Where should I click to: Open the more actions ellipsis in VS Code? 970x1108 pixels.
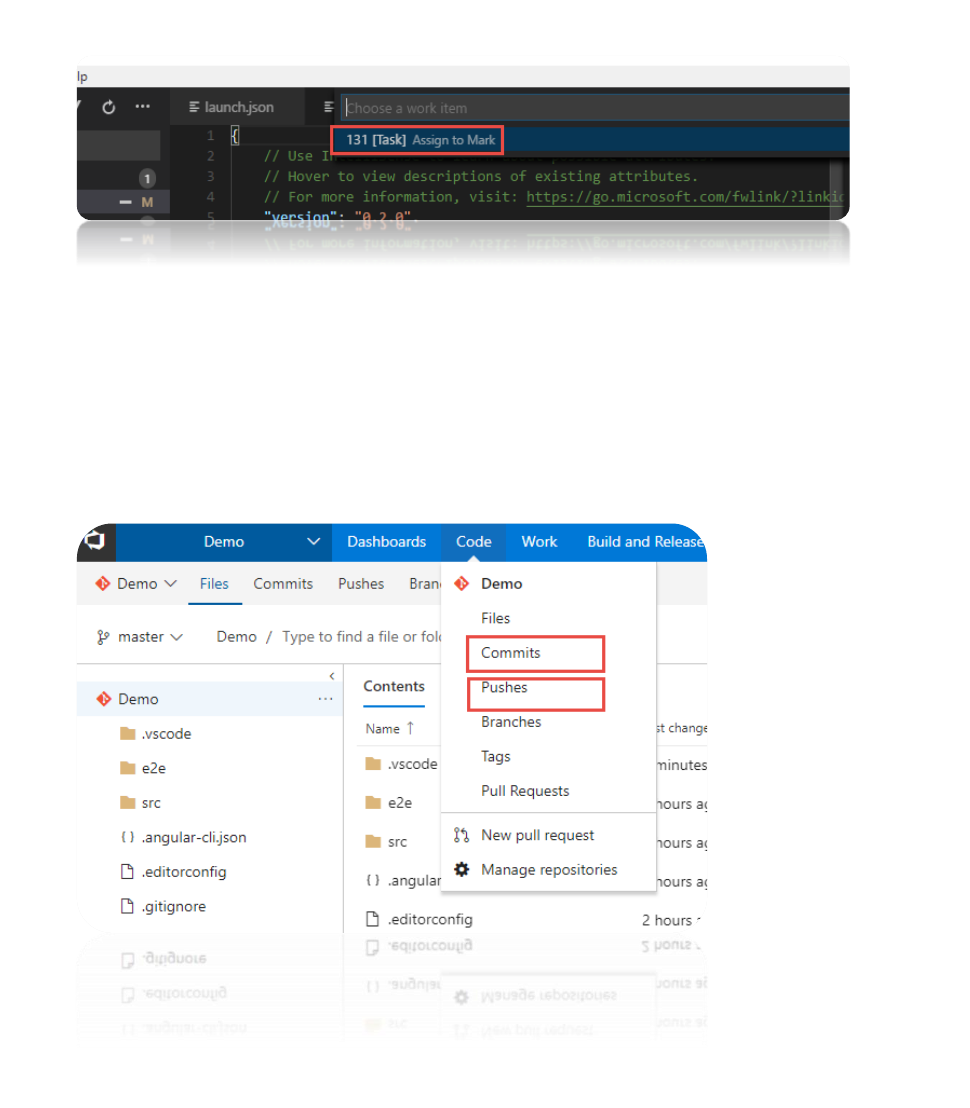point(143,107)
